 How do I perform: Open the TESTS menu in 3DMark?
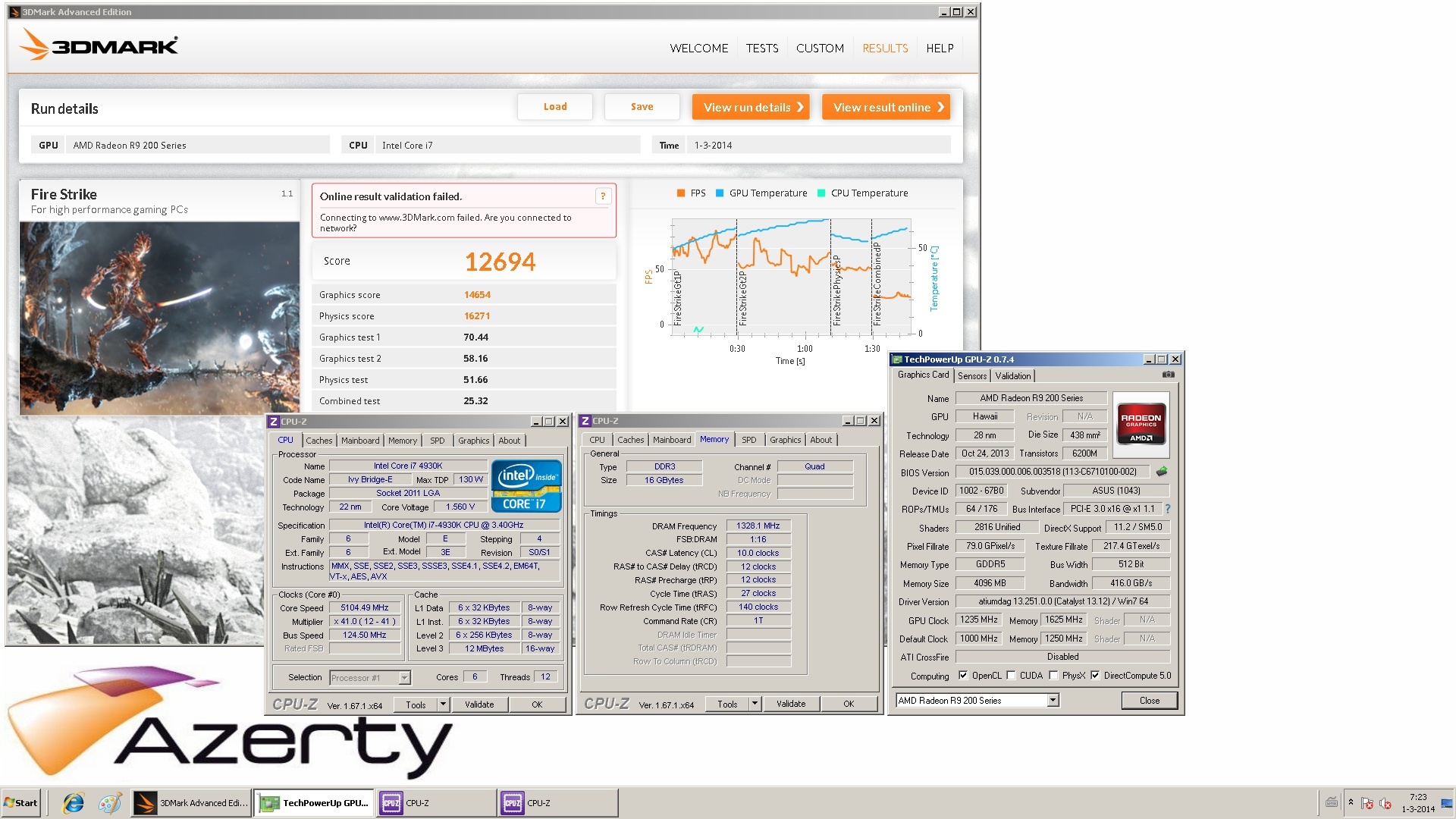tap(761, 48)
